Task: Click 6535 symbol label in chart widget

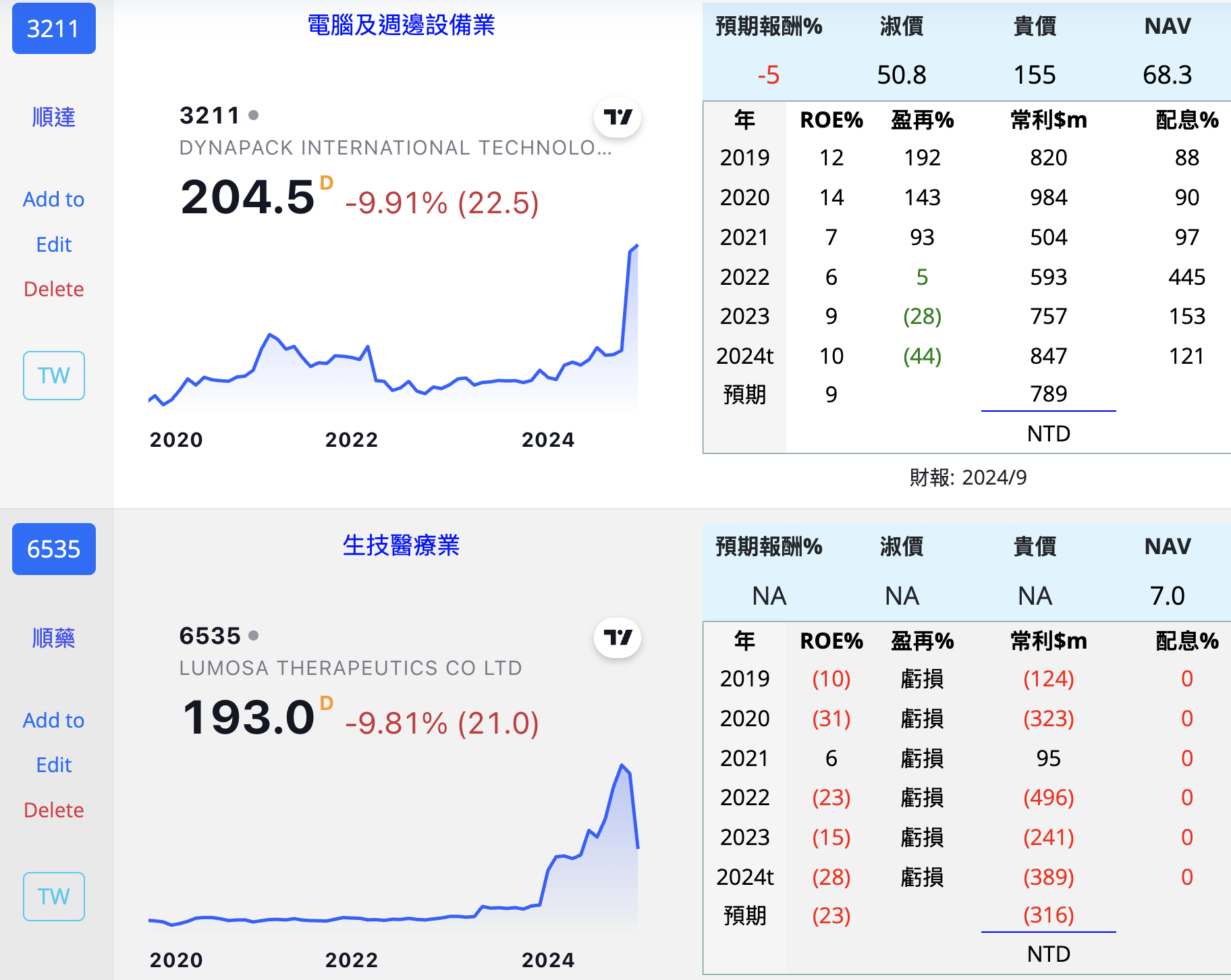Action: click(x=210, y=636)
